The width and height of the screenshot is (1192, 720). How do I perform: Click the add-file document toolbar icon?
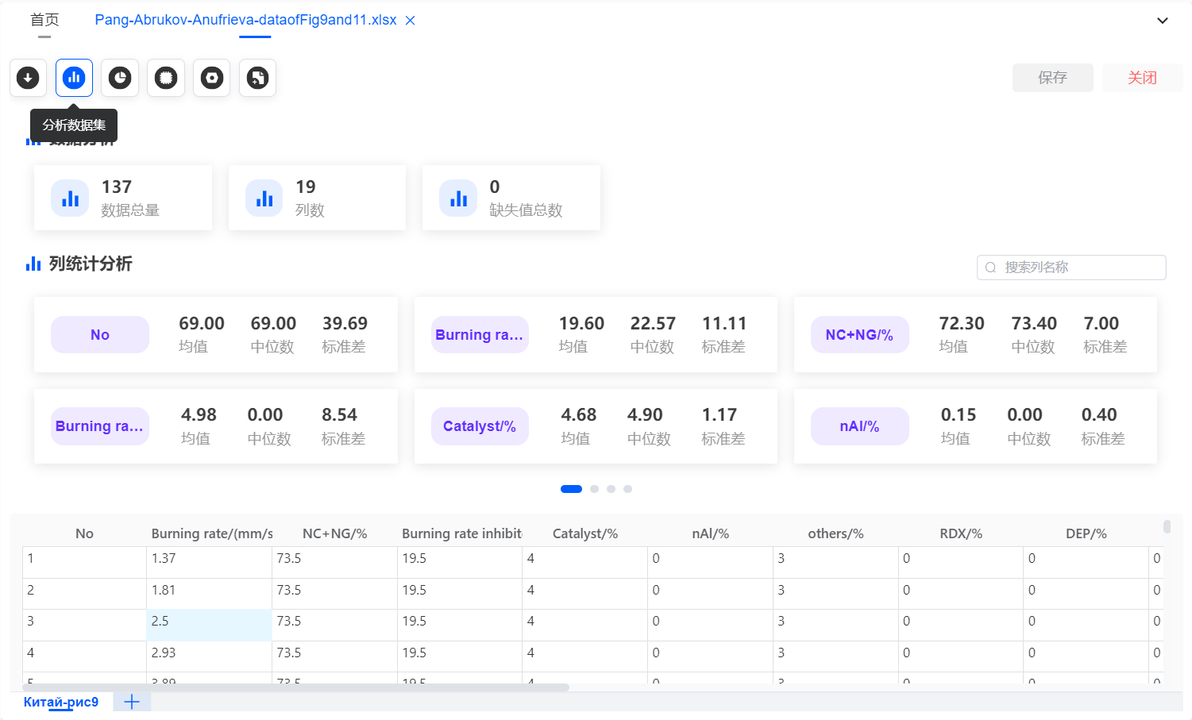[258, 78]
